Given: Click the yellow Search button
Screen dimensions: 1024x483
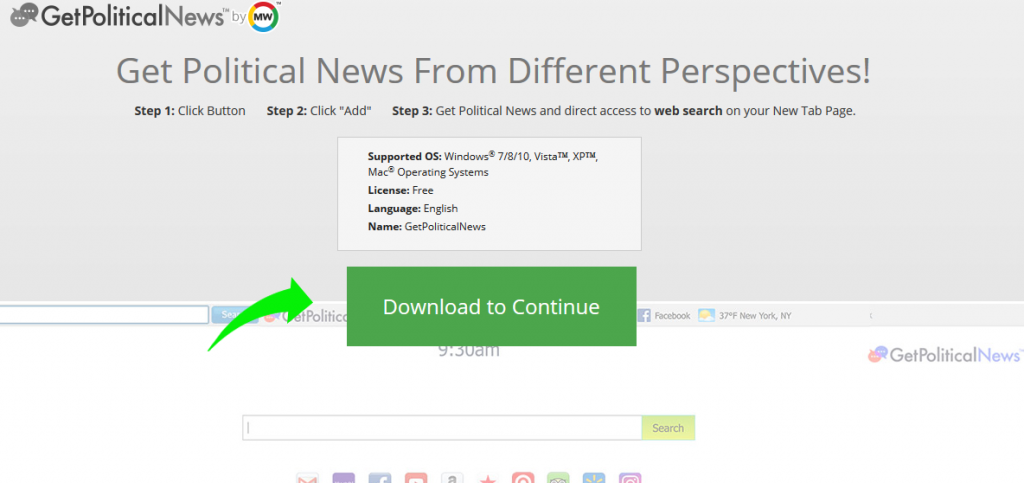Looking at the screenshot, I should (668, 428).
